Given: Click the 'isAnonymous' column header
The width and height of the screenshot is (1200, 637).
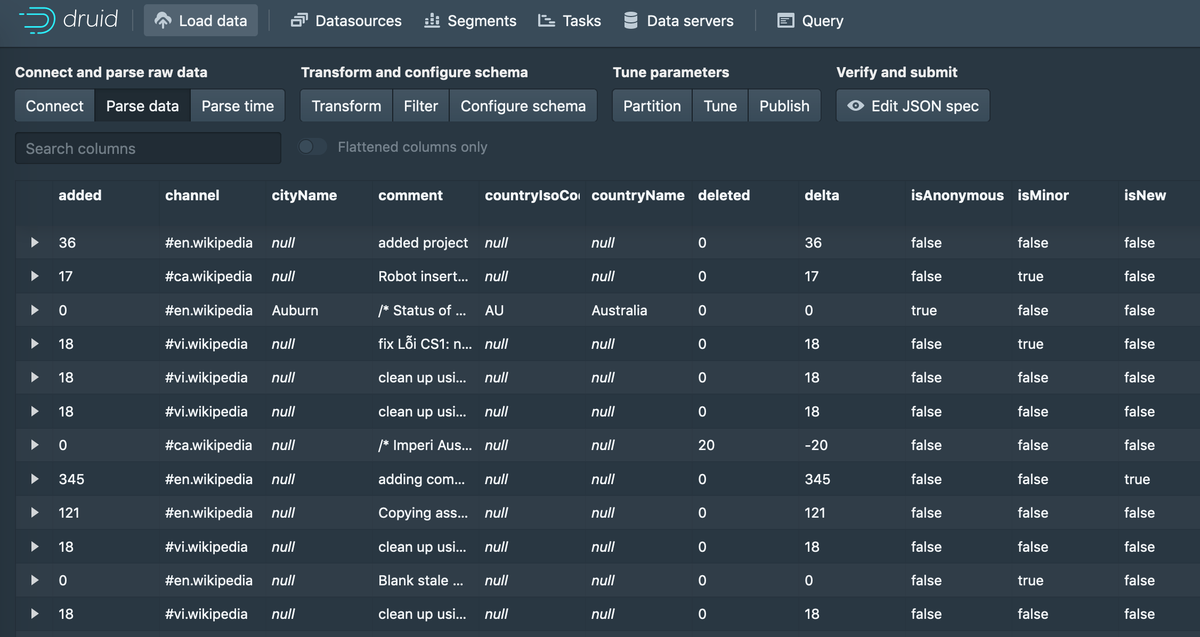Looking at the screenshot, I should tap(957, 195).
